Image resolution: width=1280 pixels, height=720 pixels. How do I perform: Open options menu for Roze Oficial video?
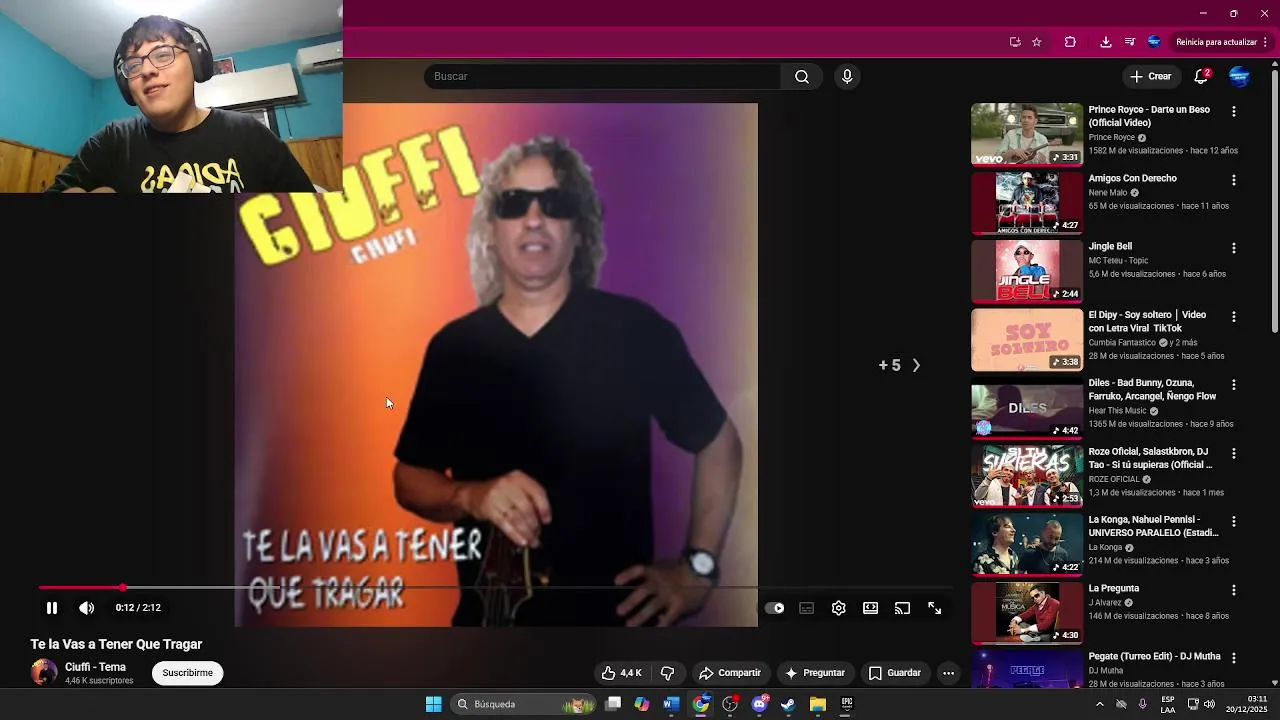coord(1234,453)
